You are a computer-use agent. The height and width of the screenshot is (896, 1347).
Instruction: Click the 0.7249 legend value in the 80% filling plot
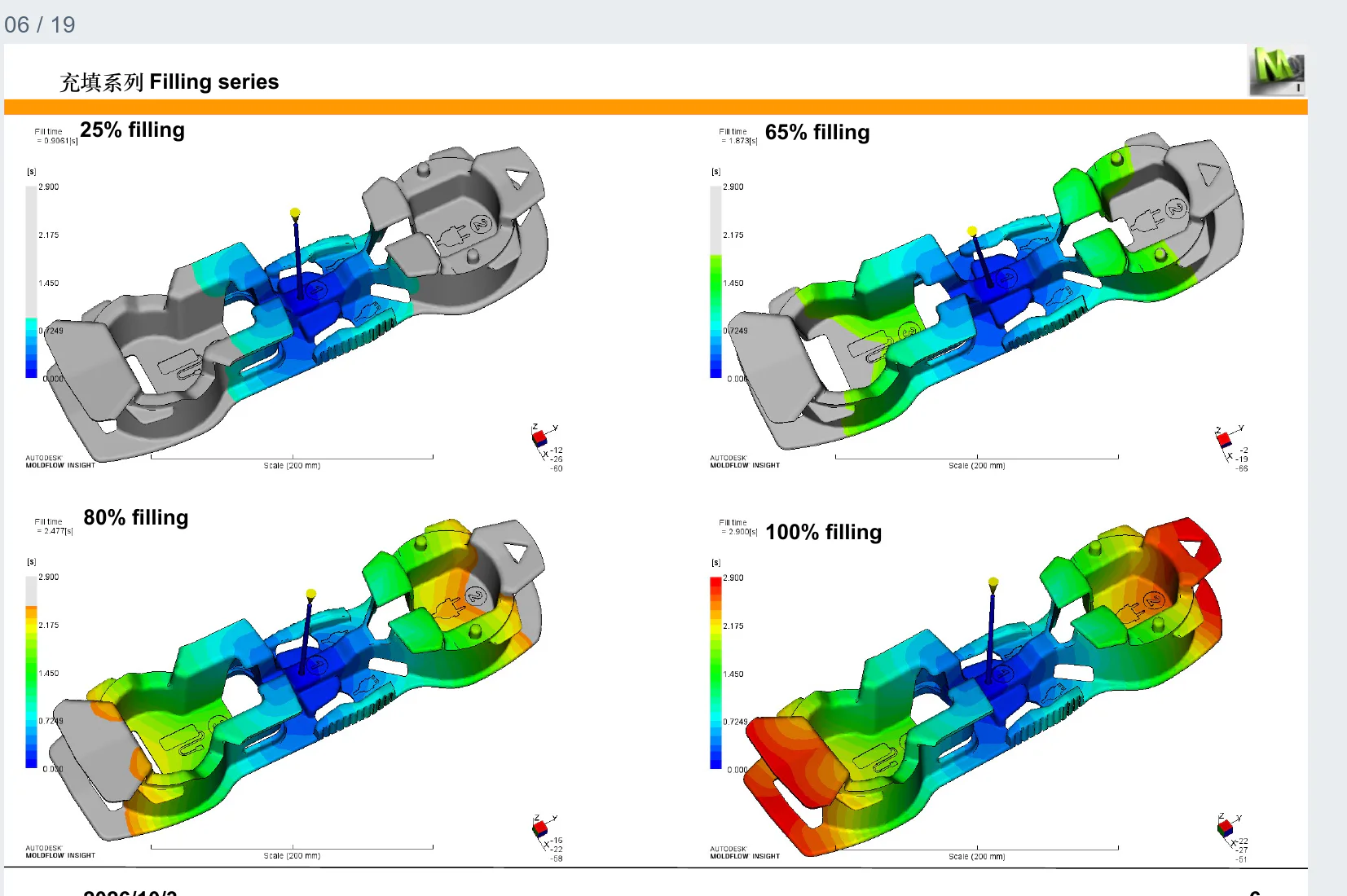[51, 722]
